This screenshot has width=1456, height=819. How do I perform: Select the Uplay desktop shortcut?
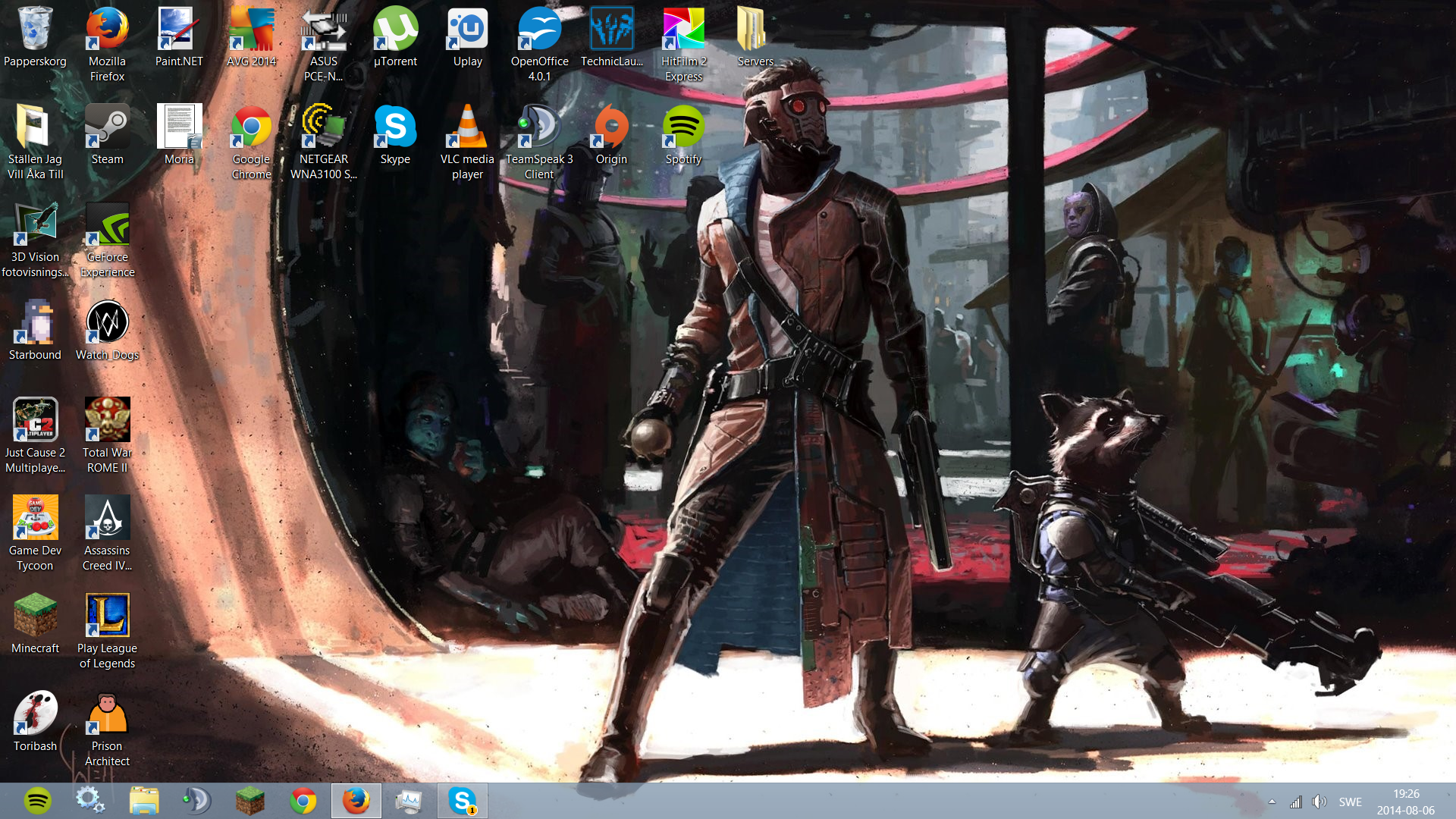[468, 36]
